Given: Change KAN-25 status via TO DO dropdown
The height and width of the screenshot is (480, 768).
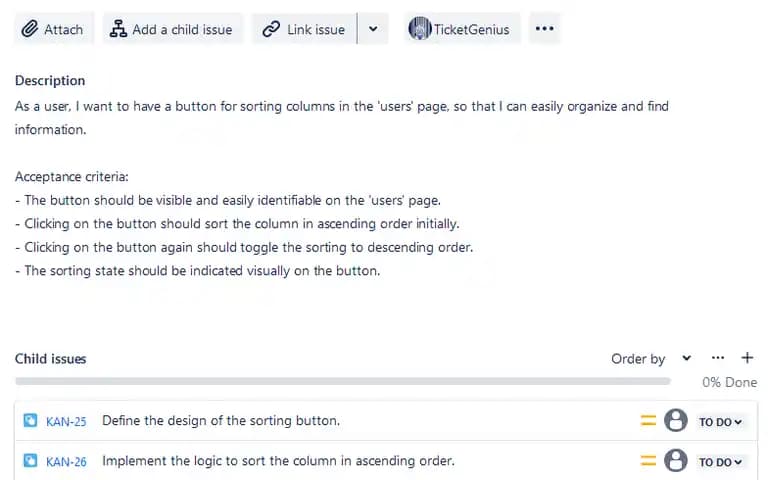Looking at the screenshot, I should tap(720, 422).
